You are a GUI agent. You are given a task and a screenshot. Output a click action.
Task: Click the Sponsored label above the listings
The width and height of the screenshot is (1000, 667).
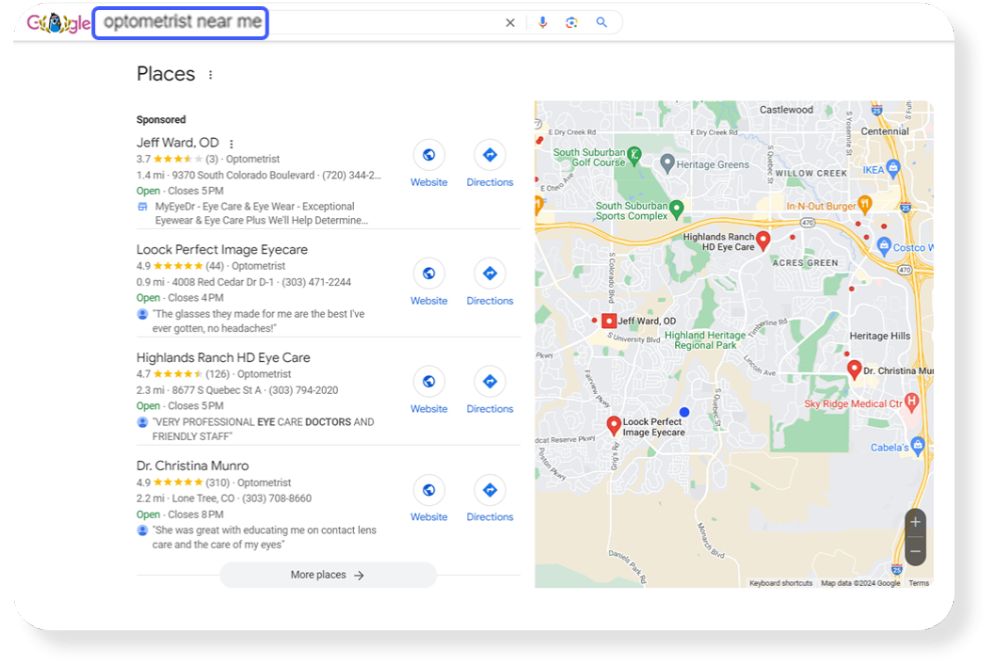(161, 119)
